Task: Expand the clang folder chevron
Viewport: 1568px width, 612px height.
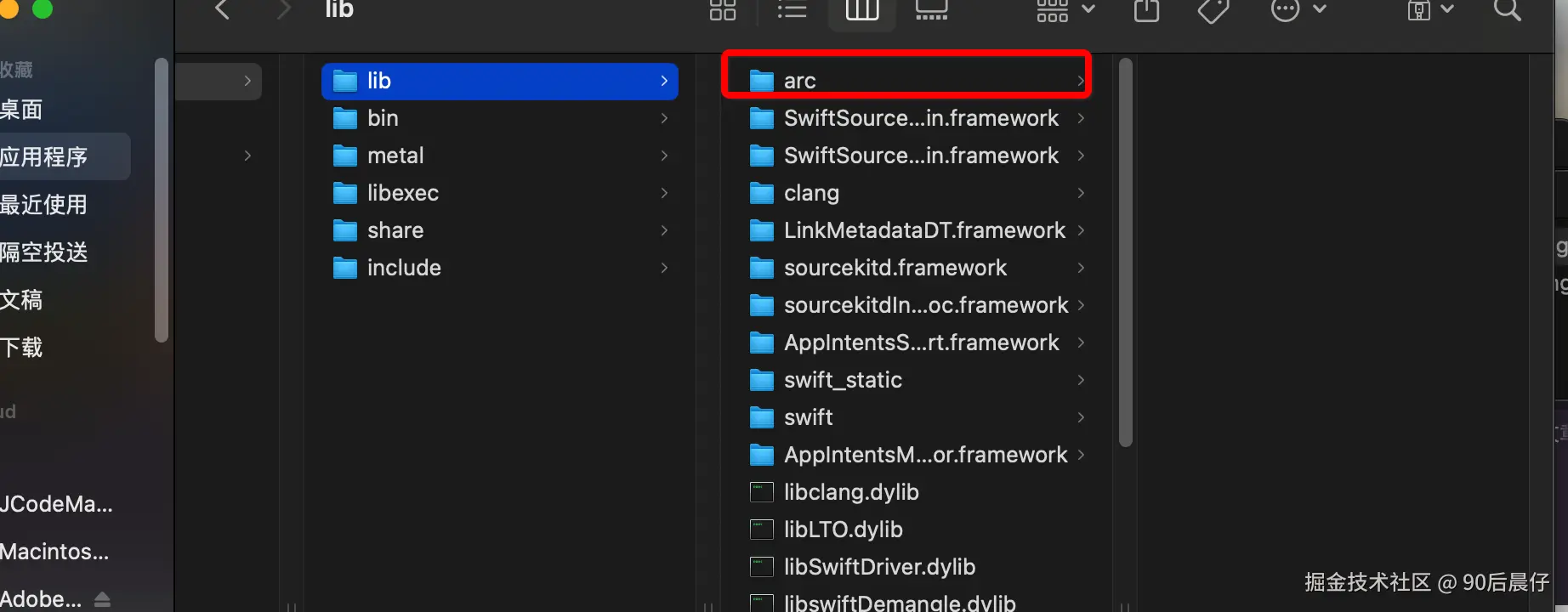Action: coord(1081,193)
